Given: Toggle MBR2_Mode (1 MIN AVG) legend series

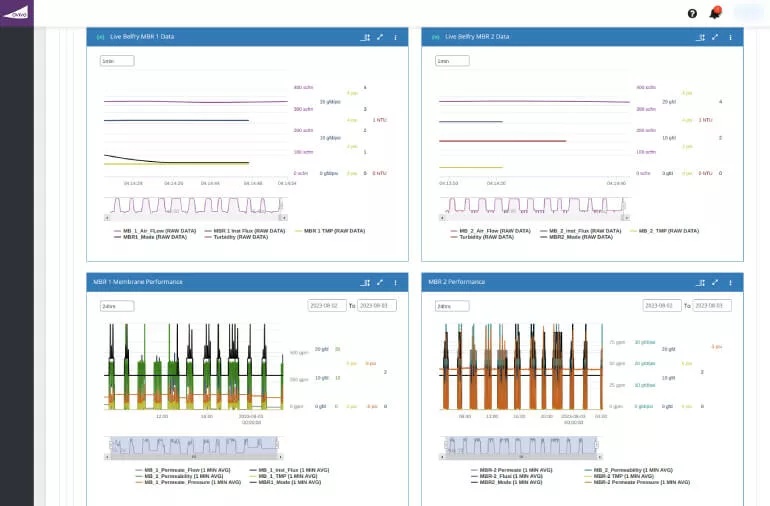Looking at the screenshot, I should tap(507, 482).
